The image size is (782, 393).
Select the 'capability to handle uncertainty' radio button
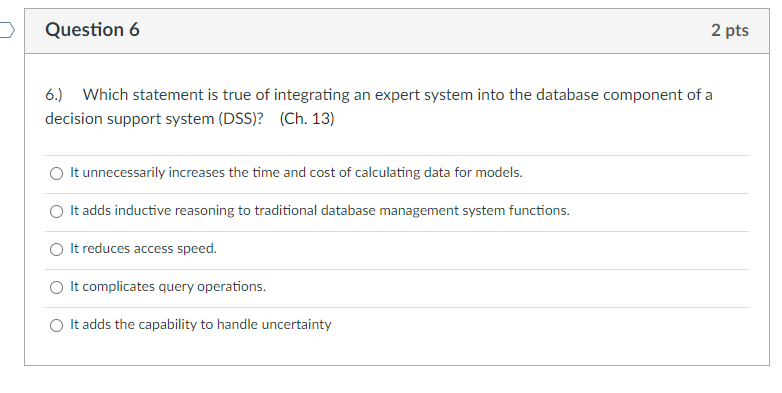click(56, 325)
